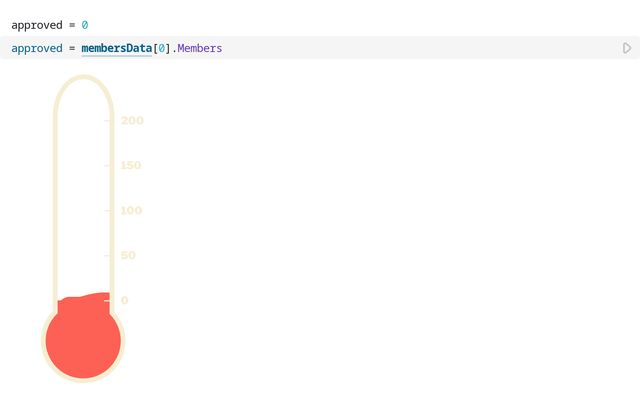Click the 50 tick label on thermometer
Image resolution: width=640 pixels, height=400 pixels.
[x=128, y=256]
